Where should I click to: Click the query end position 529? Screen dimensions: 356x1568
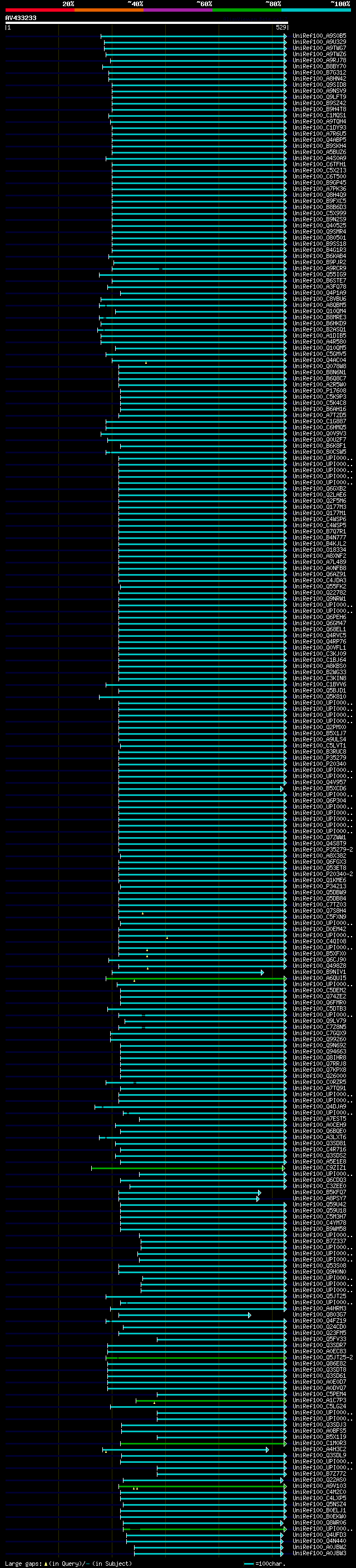click(x=280, y=27)
